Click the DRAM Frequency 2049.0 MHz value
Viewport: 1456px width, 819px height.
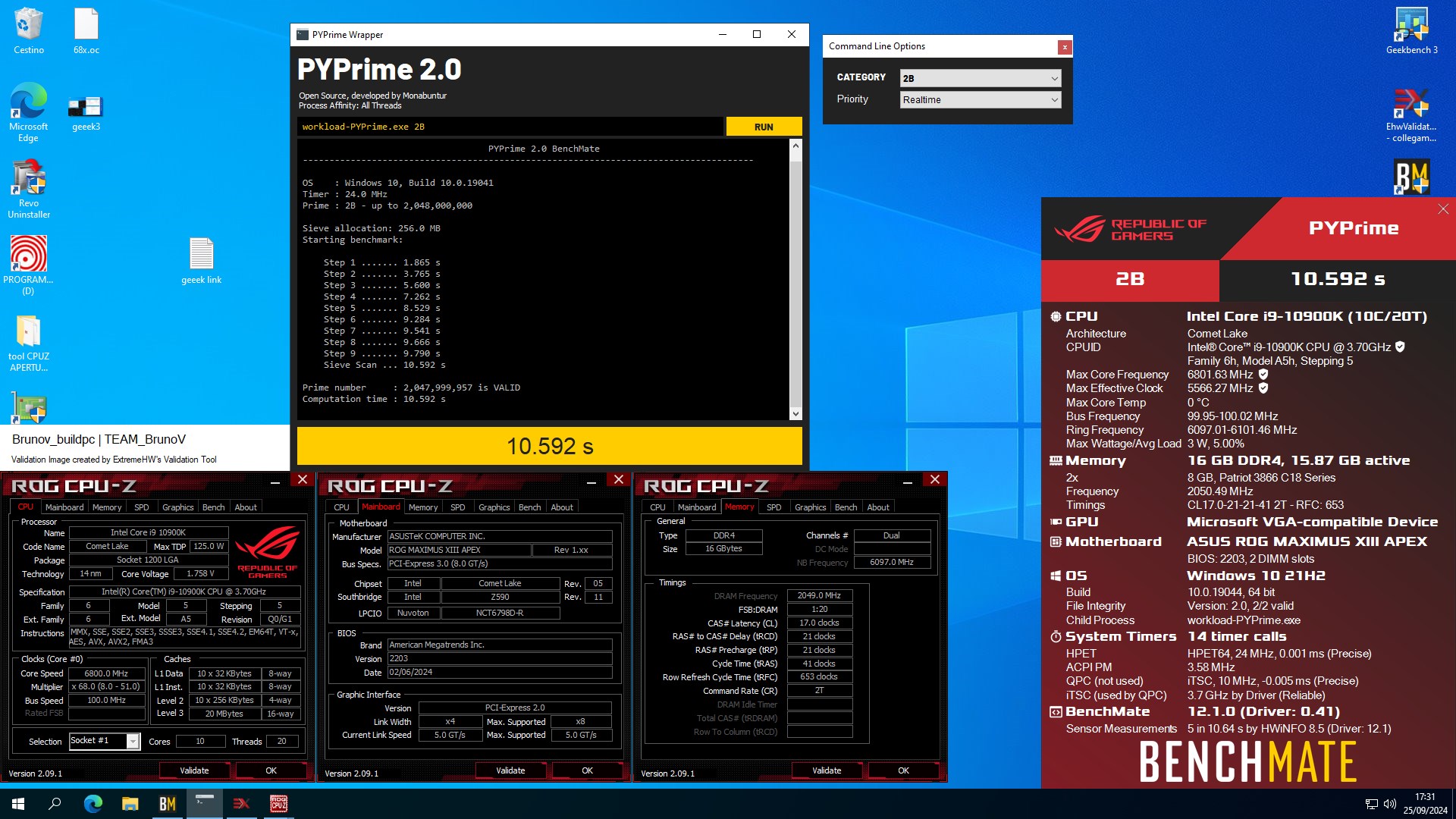[x=820, y=595]
